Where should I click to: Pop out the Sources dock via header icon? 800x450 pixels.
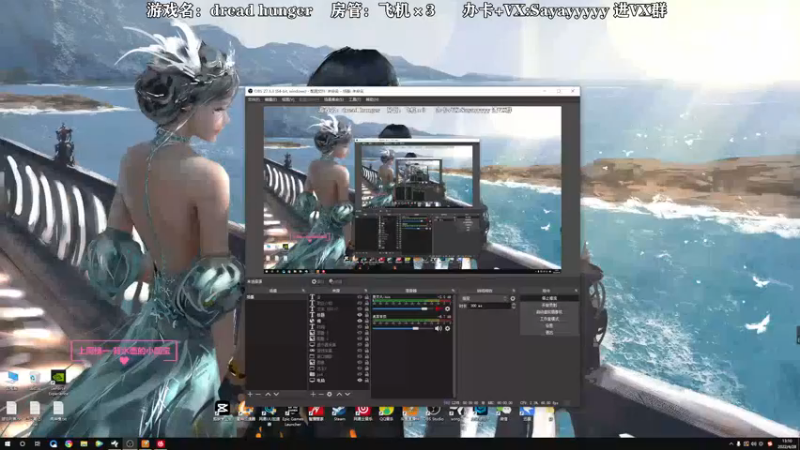point(365,291)
